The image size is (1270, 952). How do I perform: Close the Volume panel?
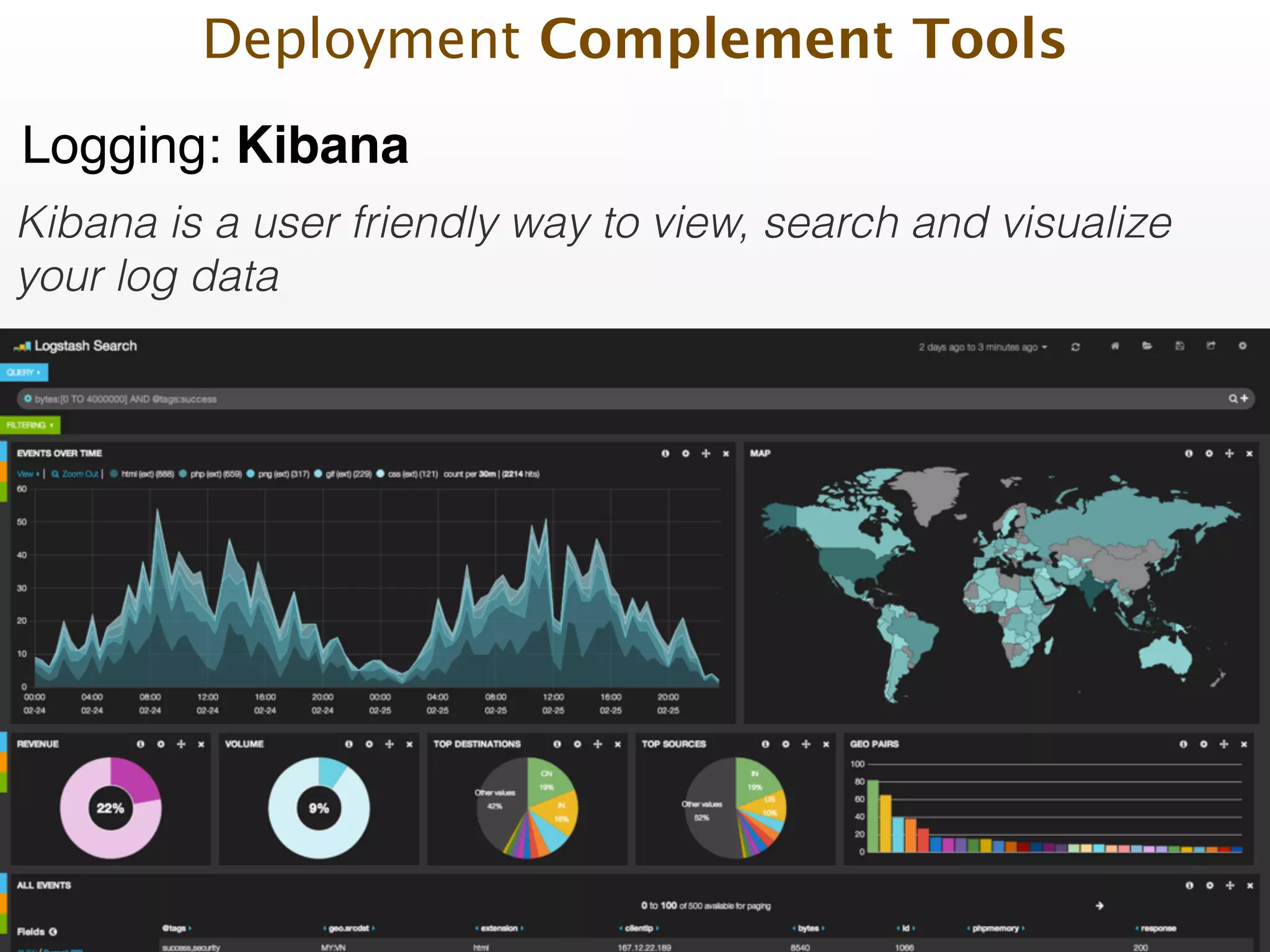[x=409, y=744]
